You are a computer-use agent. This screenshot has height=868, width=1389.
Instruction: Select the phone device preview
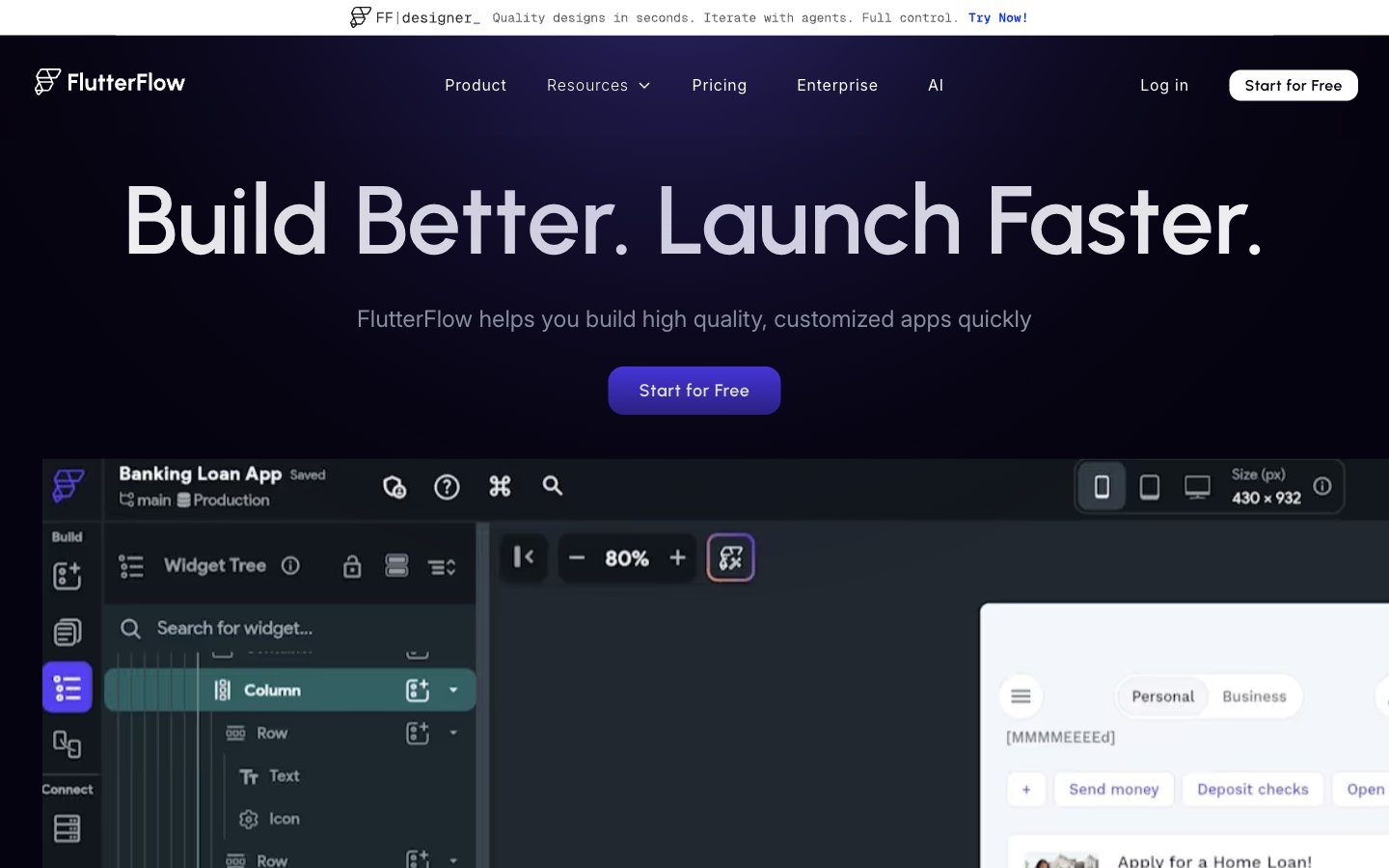point(1102,487)
